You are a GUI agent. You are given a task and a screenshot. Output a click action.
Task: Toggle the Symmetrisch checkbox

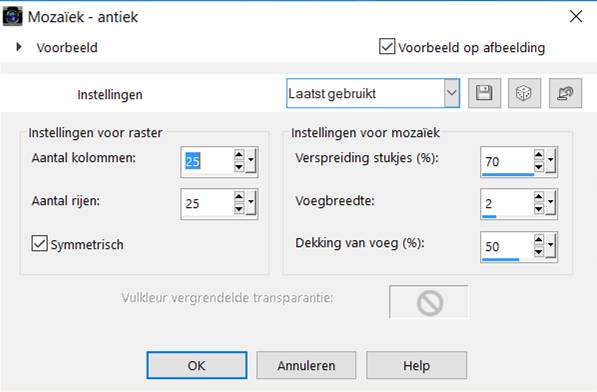[x=40, y=243]
